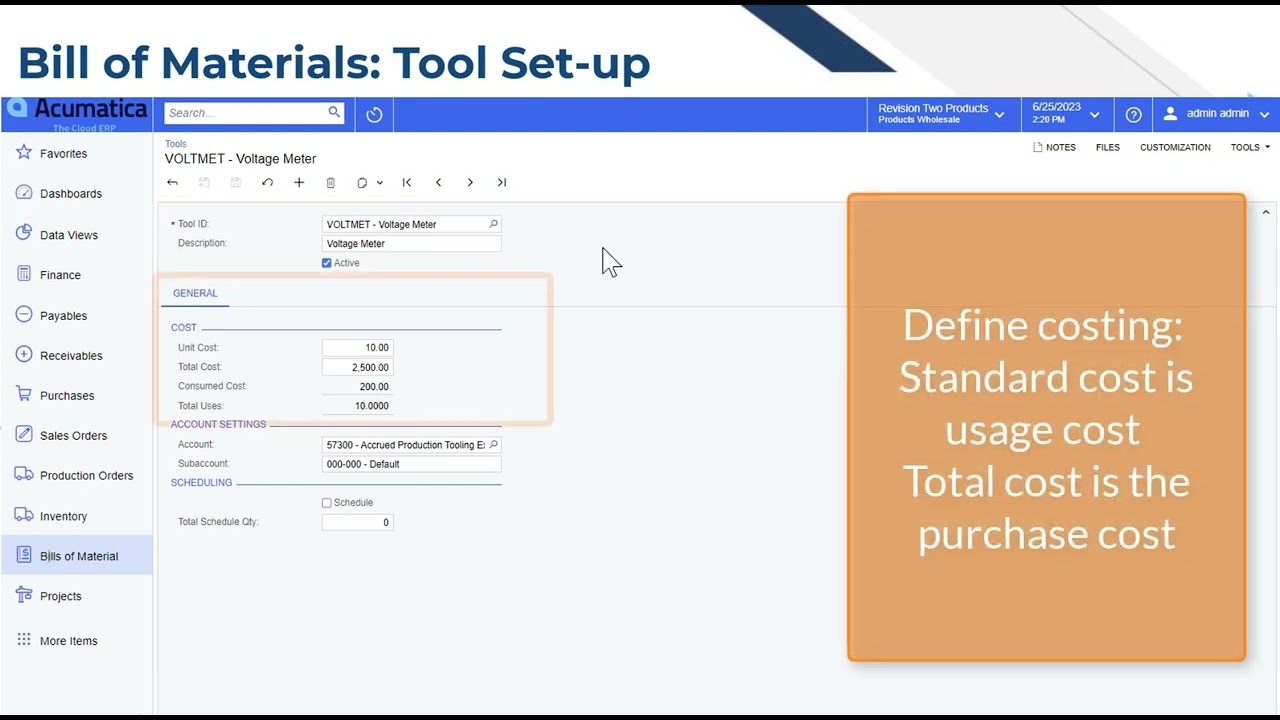1280x720 pixels.
Task: Open the help question mark icon
Action: [x=1133, y=115]
